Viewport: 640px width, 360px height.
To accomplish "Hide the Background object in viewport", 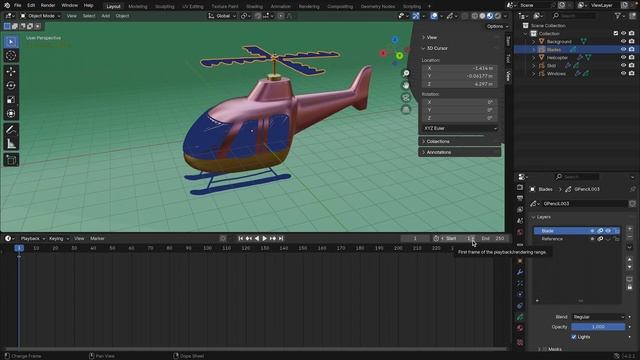I will [x=623, y=41].
